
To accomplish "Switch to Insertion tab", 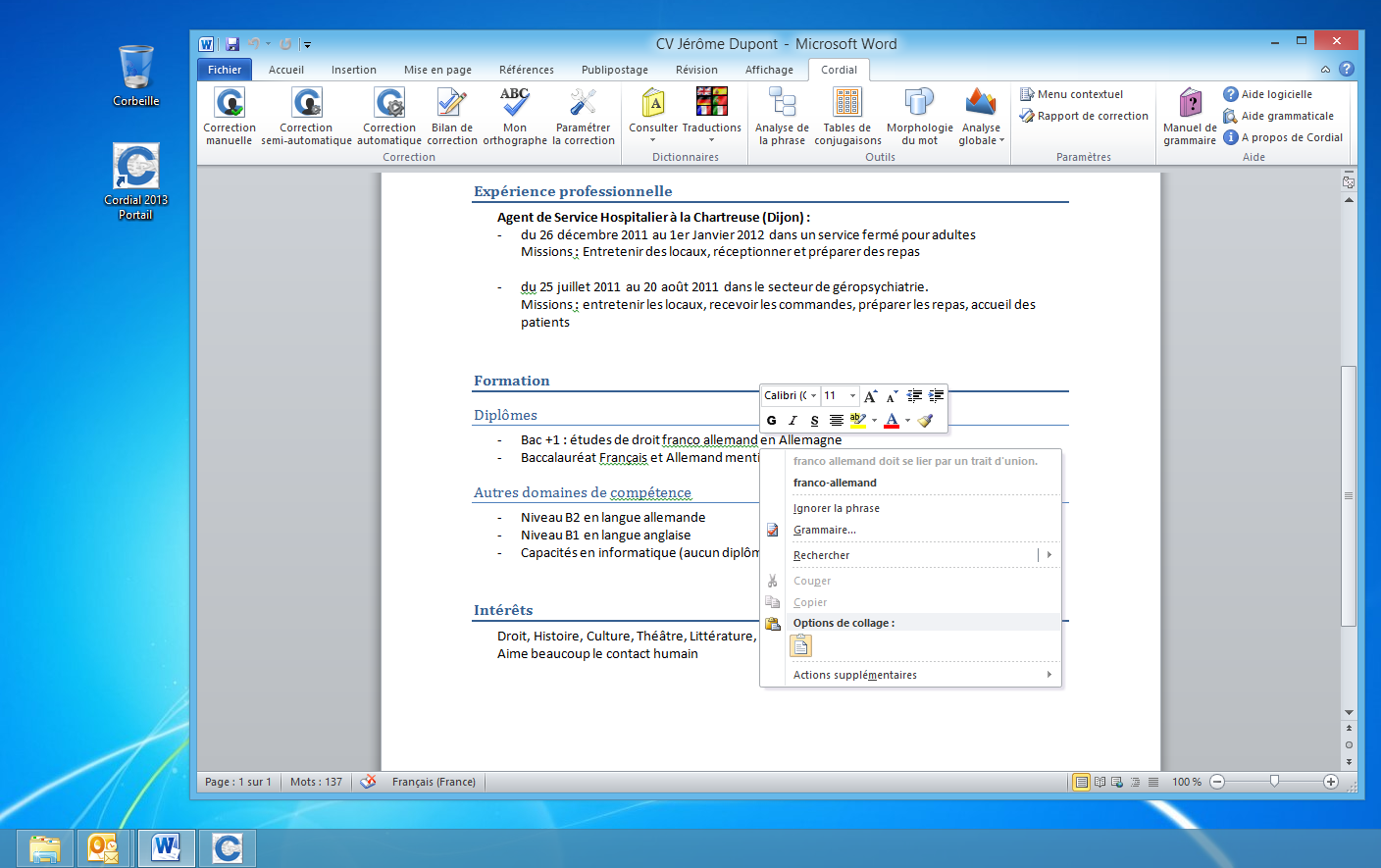I will pyautogui.click(x=354, y=70).
